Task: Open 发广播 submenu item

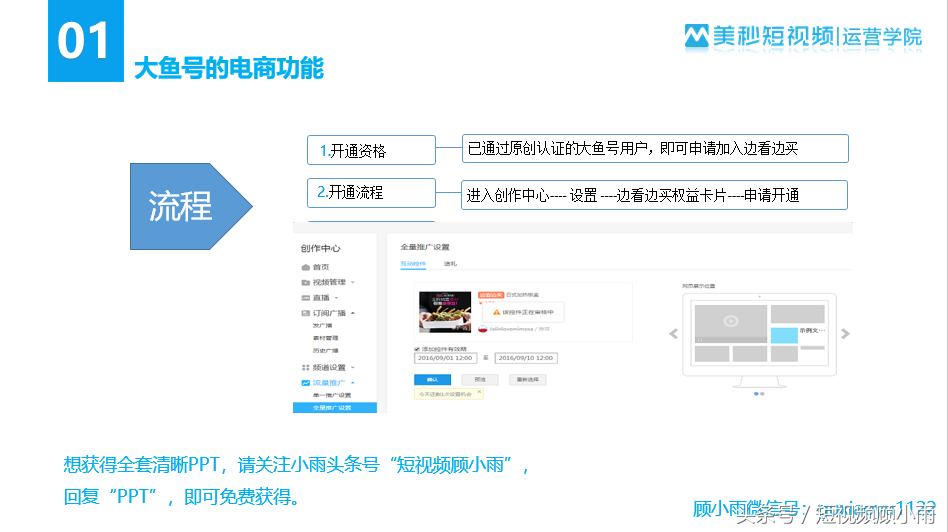Action: click(322, 326)
